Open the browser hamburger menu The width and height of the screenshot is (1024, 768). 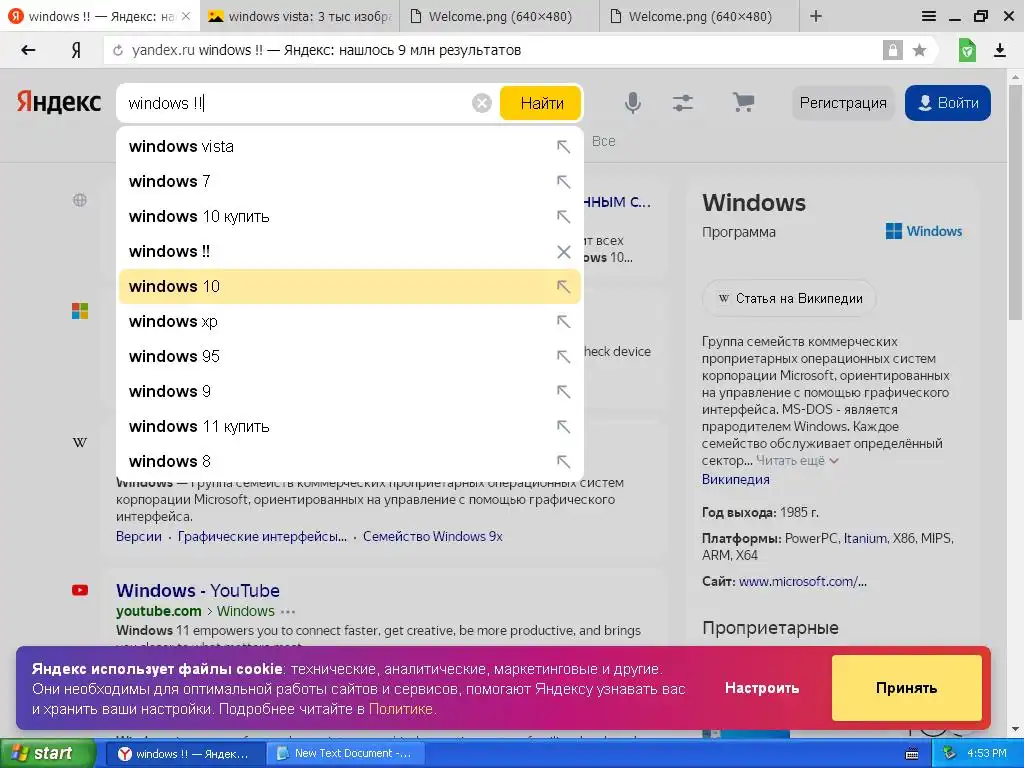(x=929, y=16)
